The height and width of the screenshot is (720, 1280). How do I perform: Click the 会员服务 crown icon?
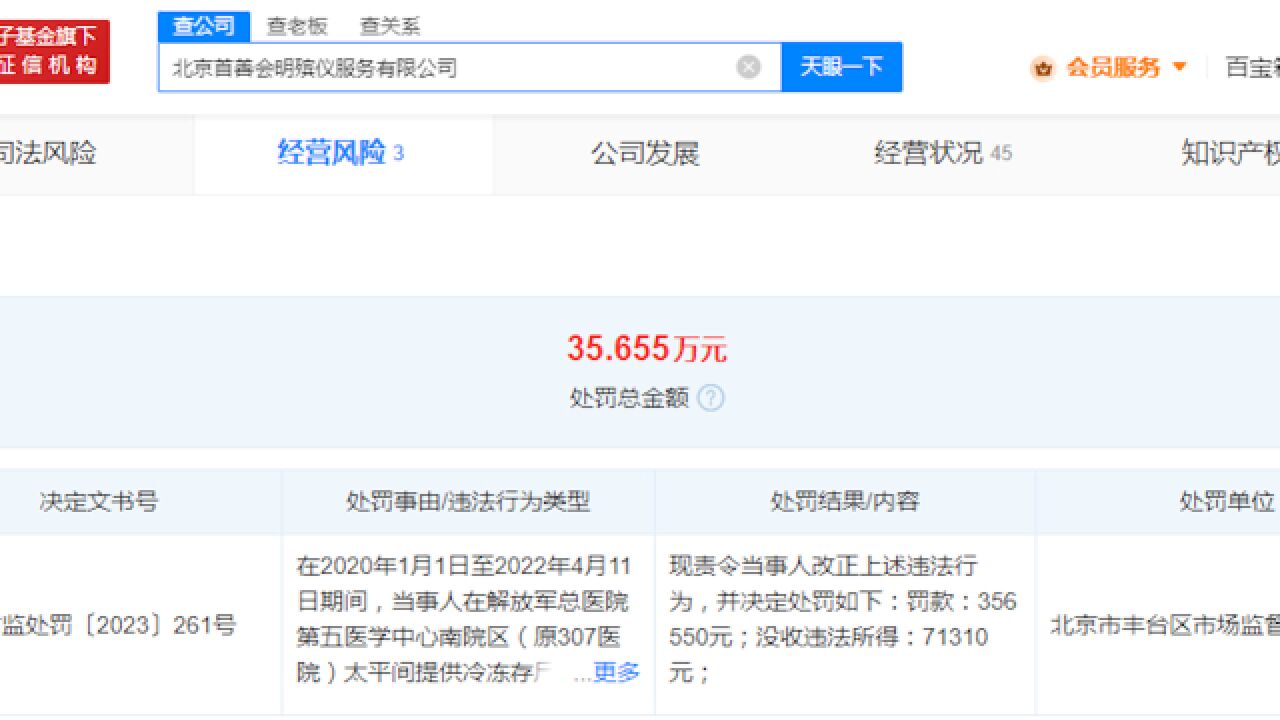pyautogui.click(x=1043, y=68)
